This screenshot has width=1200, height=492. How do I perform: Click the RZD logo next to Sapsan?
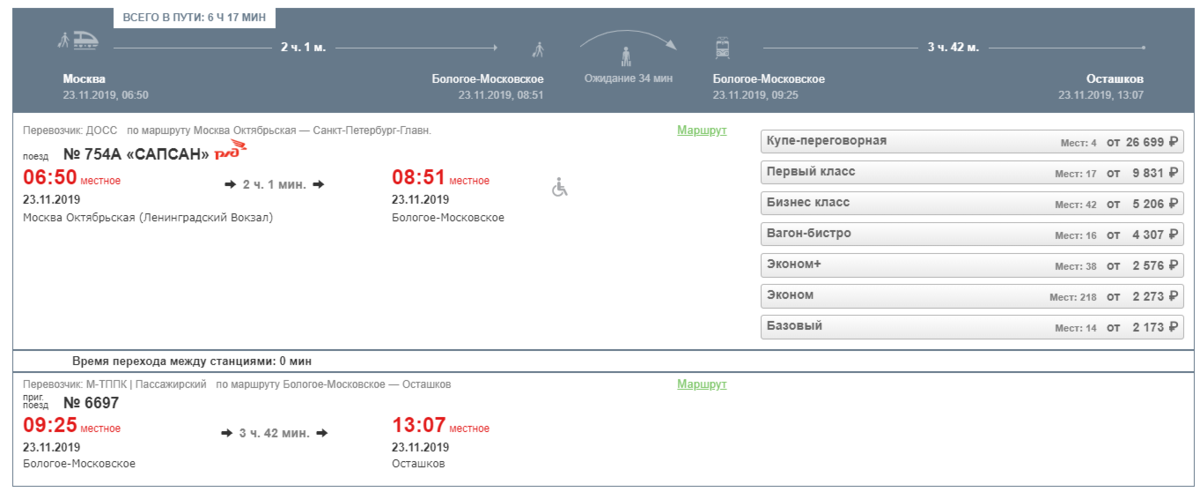pyautogui.click(x=230, y=151)
